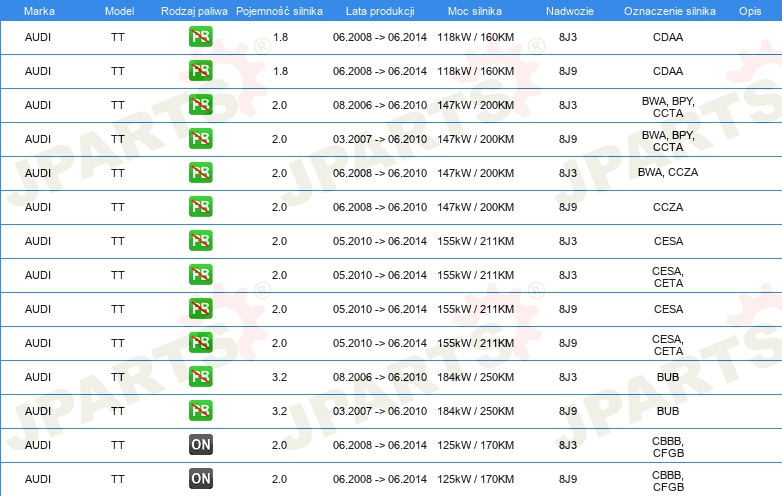Select CESA, CETA cell in 8J3 row

(x=668, y=277)
